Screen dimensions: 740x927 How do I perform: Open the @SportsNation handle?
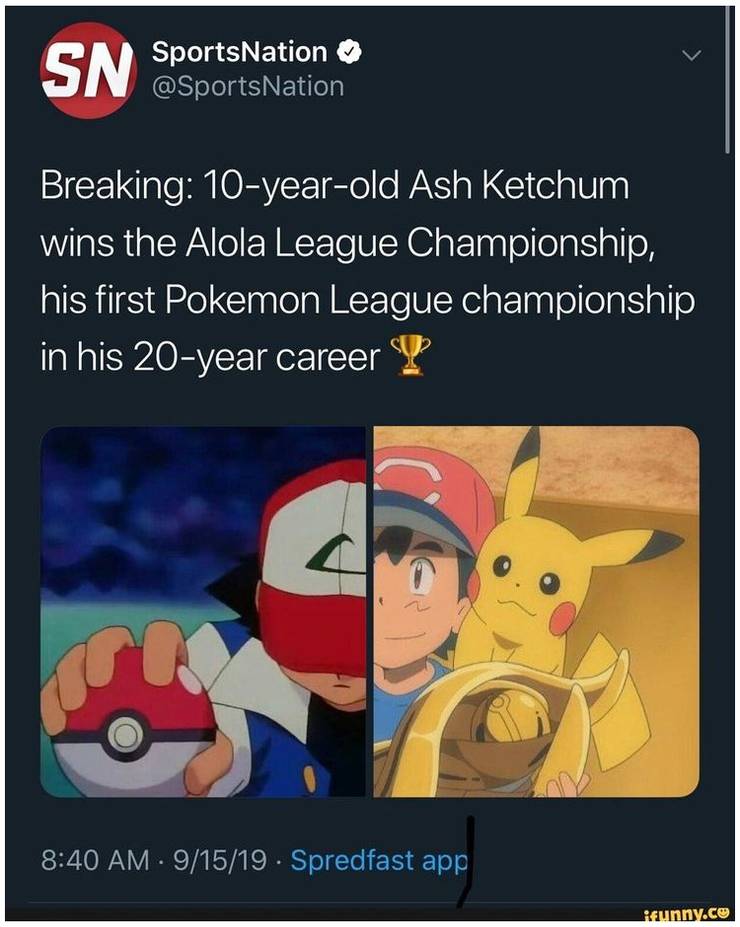(x=248, y=86)
